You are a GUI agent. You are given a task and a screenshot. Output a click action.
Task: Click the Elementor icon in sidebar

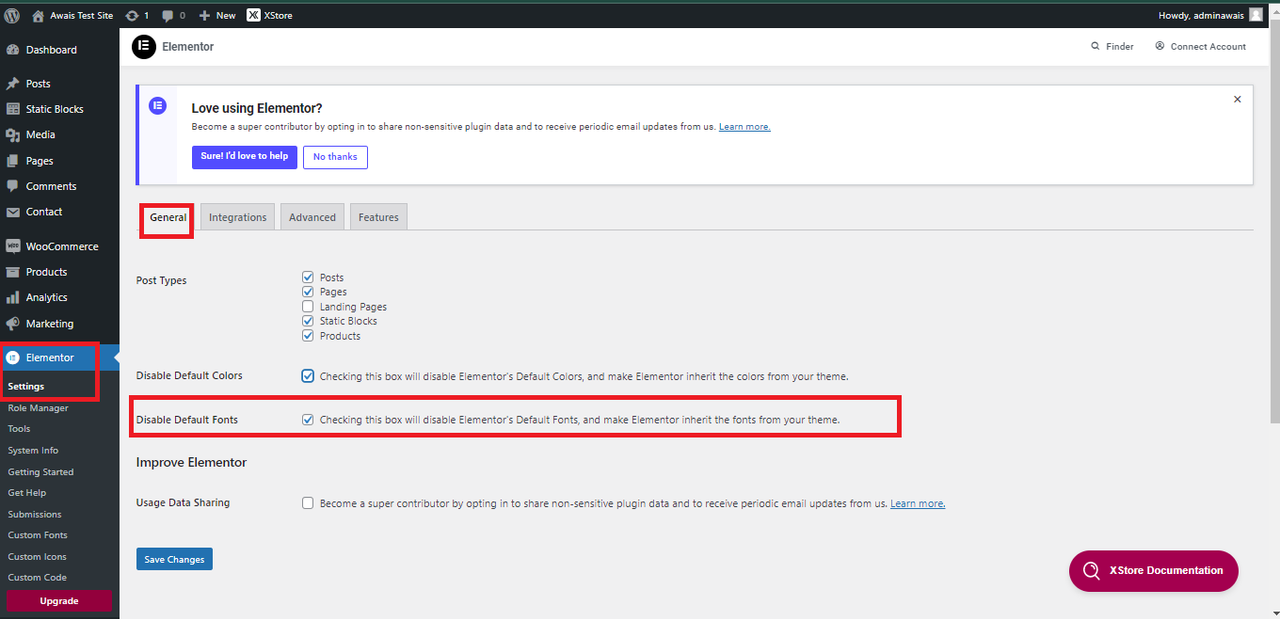[13, 358]
